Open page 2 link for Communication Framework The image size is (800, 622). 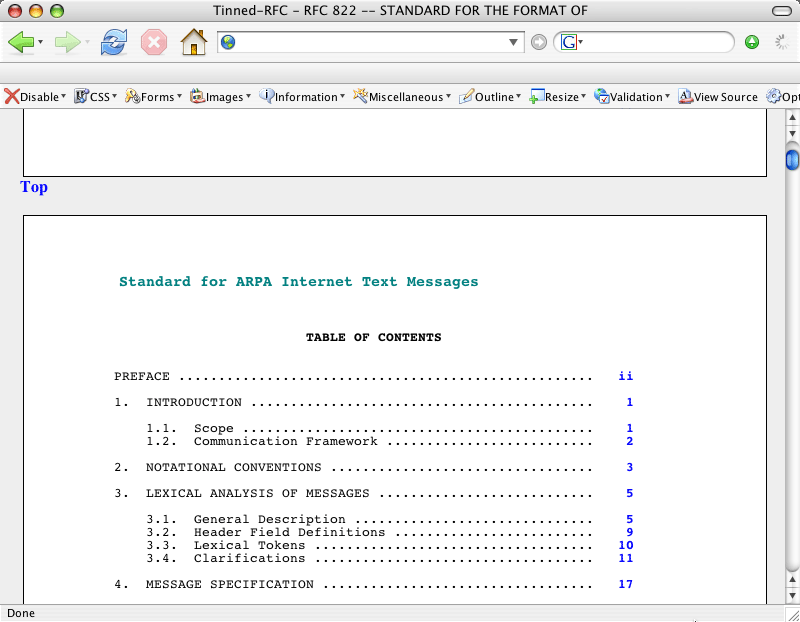point(630,441)
